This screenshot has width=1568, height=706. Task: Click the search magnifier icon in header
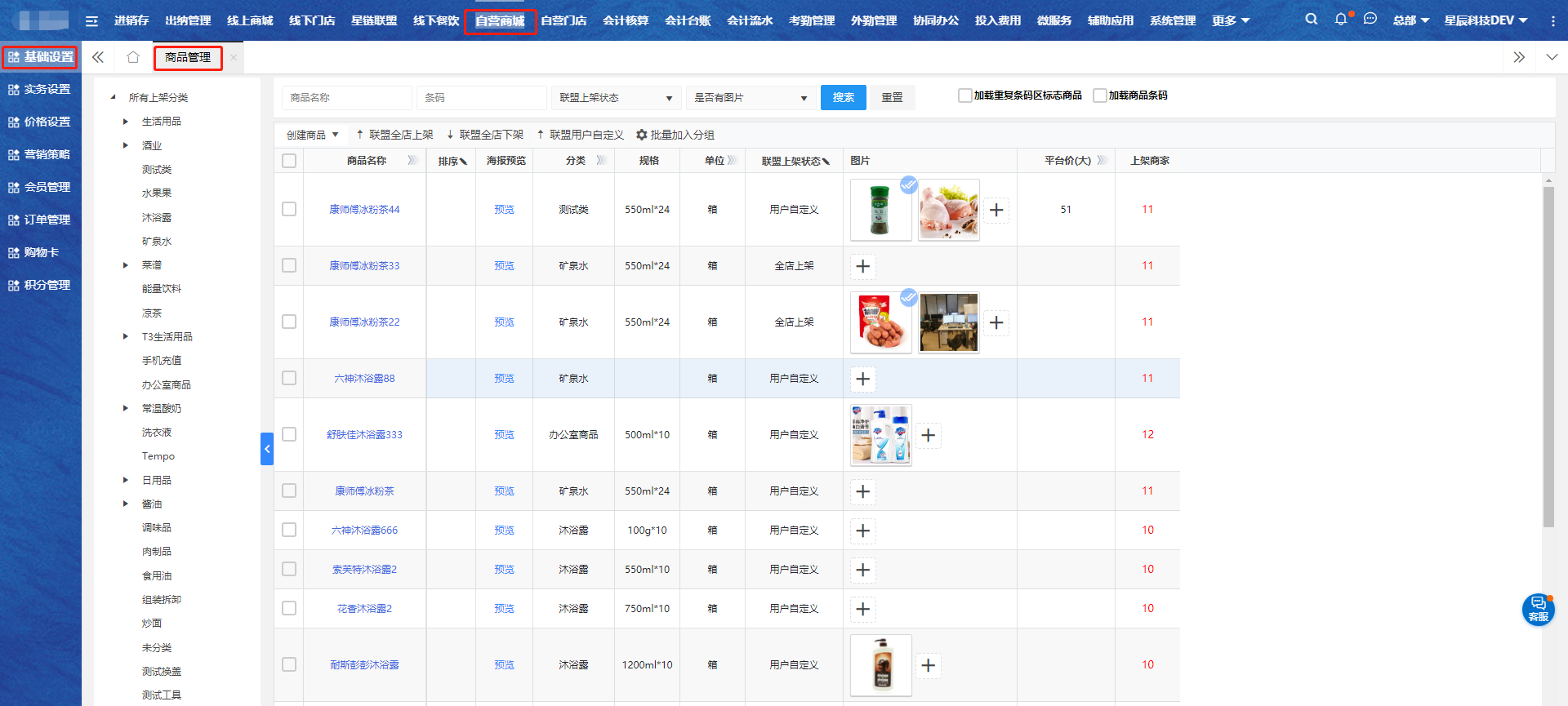point(1311,19)
